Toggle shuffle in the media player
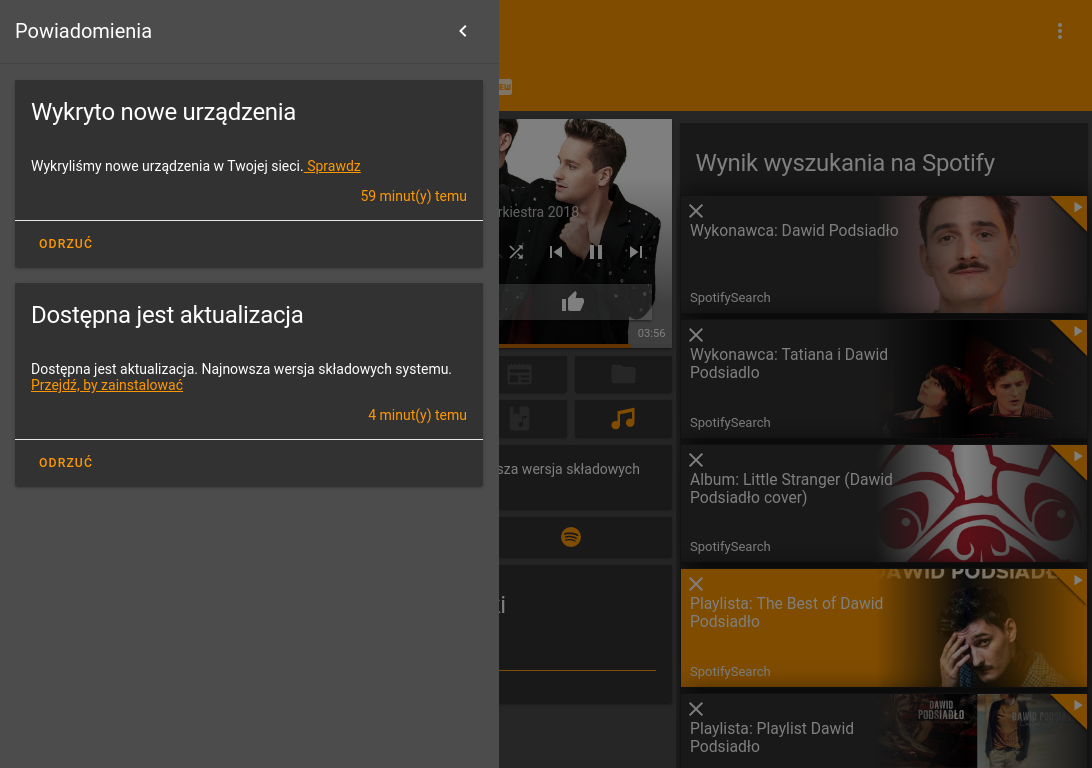The image size is (1092, 768). click(516, 252)
